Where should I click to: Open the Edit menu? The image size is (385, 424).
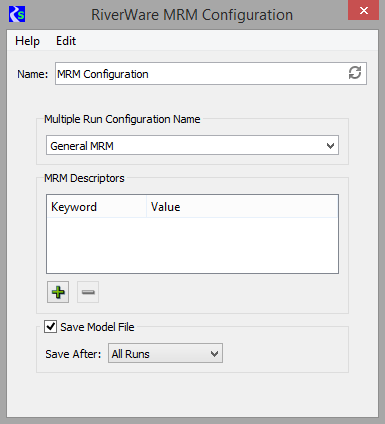66,41
